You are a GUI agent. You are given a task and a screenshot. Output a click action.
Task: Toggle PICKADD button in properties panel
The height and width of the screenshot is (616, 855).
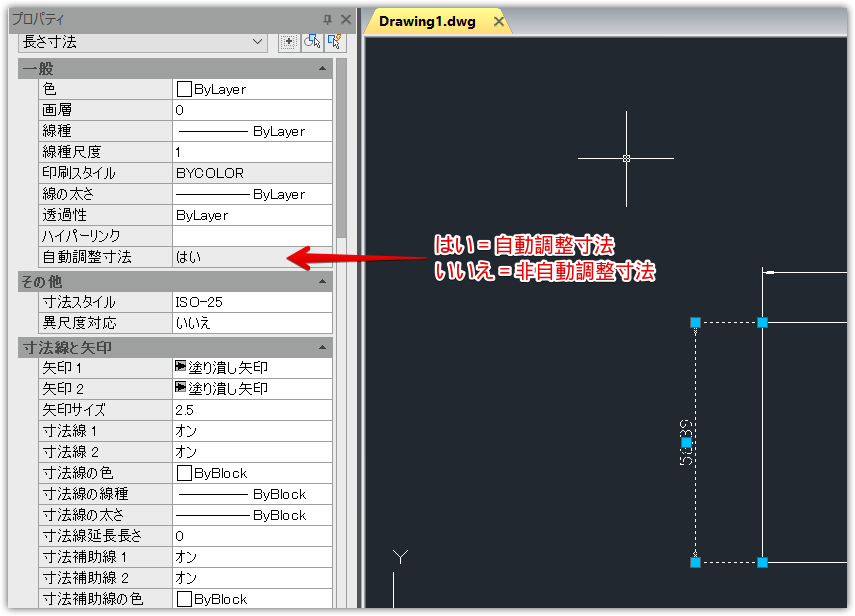point(288,41)
